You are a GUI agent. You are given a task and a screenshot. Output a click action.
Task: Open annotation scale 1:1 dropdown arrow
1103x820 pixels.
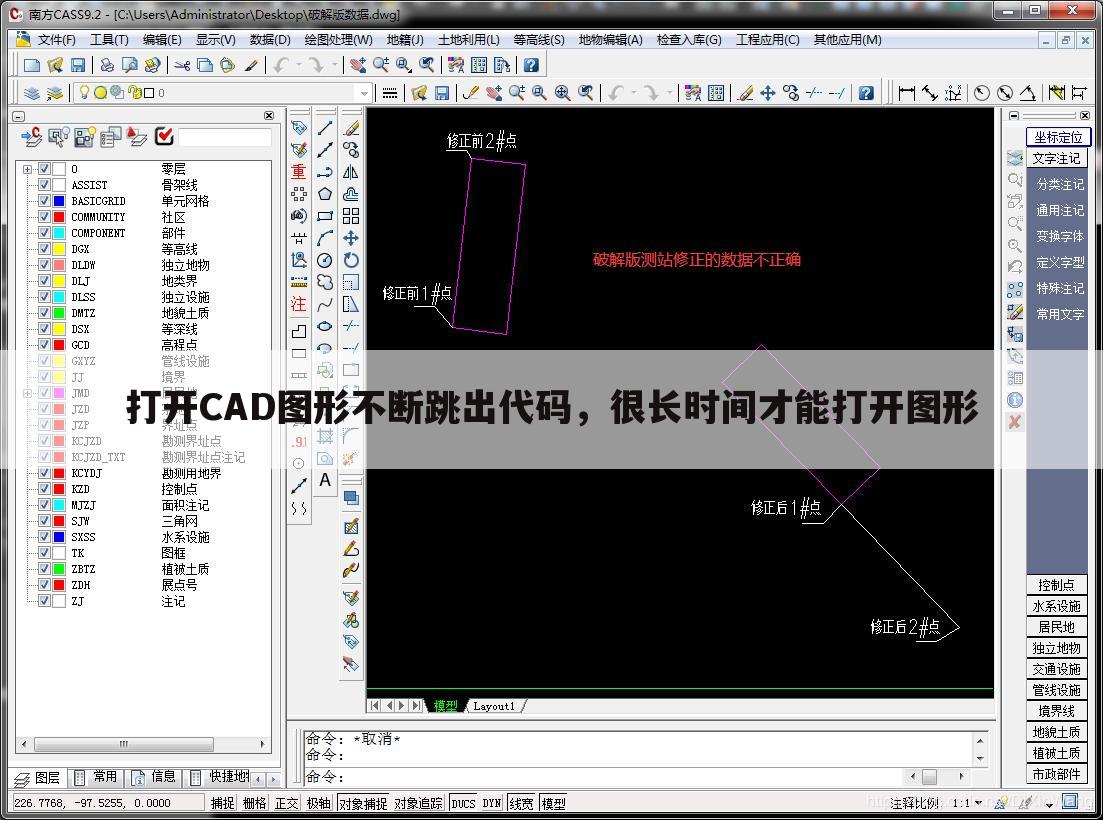pos(978,802)
